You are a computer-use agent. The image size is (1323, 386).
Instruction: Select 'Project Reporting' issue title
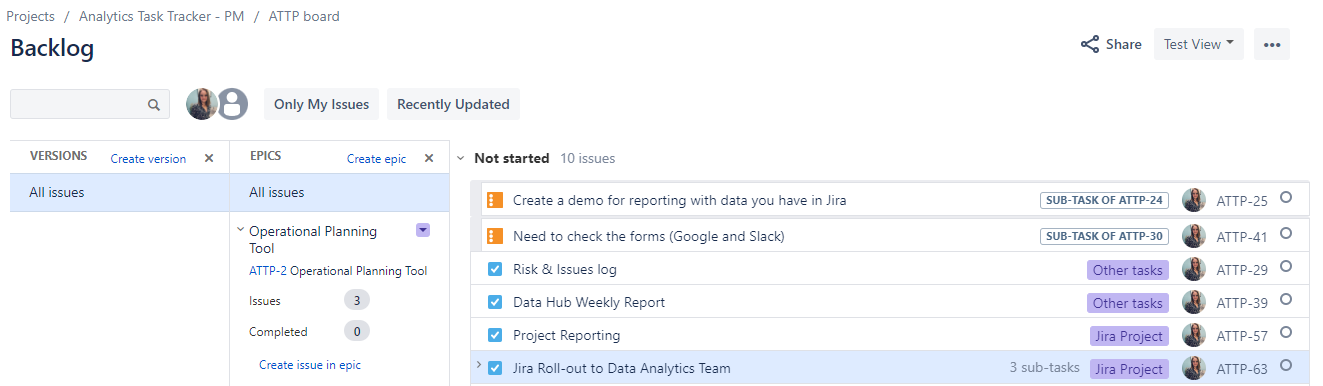coord(567,335)
